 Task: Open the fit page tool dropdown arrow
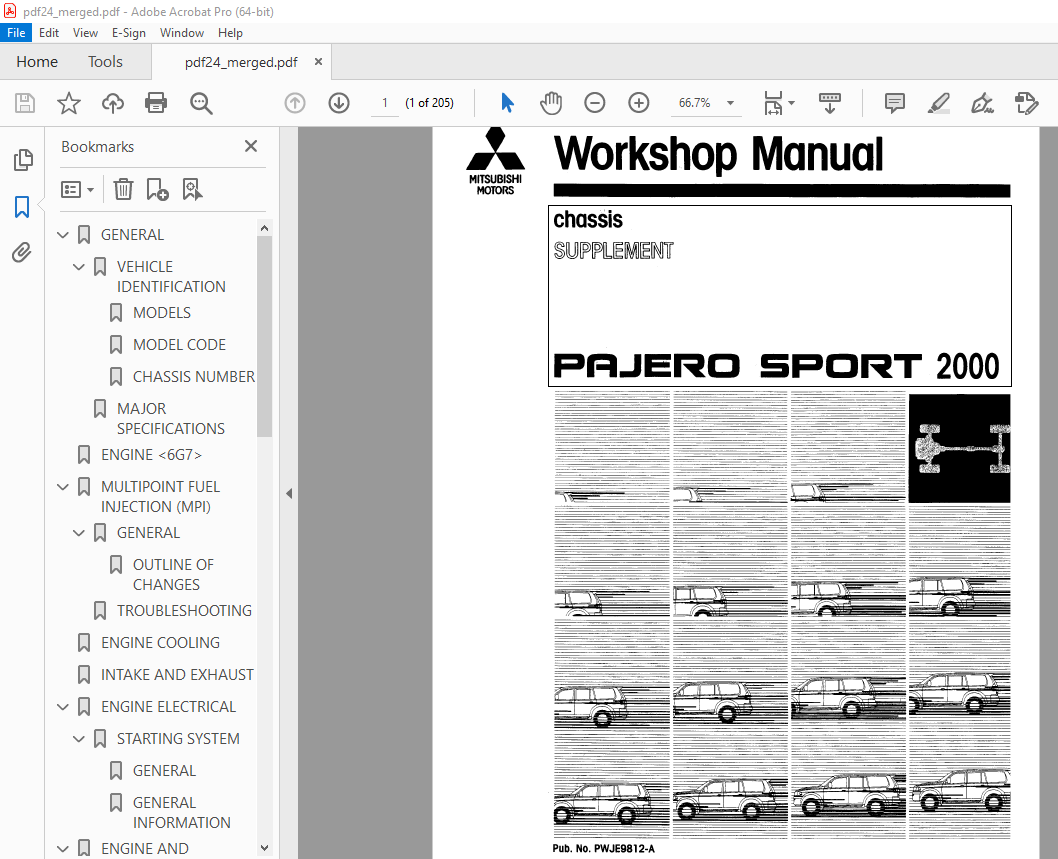(x=791, y=103)
